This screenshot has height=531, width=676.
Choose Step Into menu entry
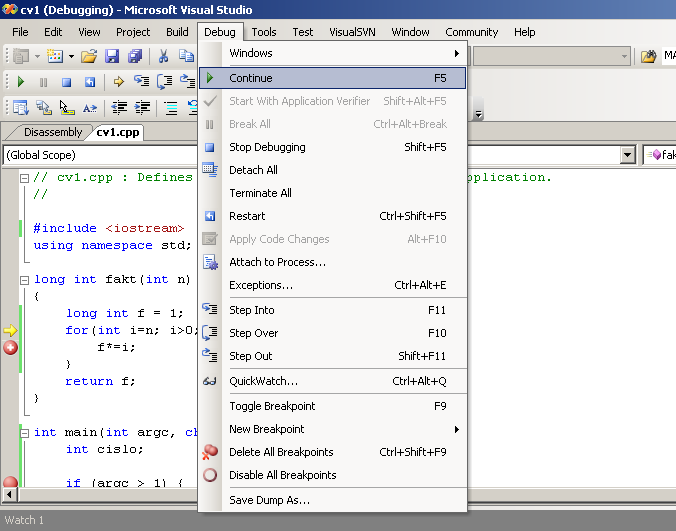tap(332, 310)
